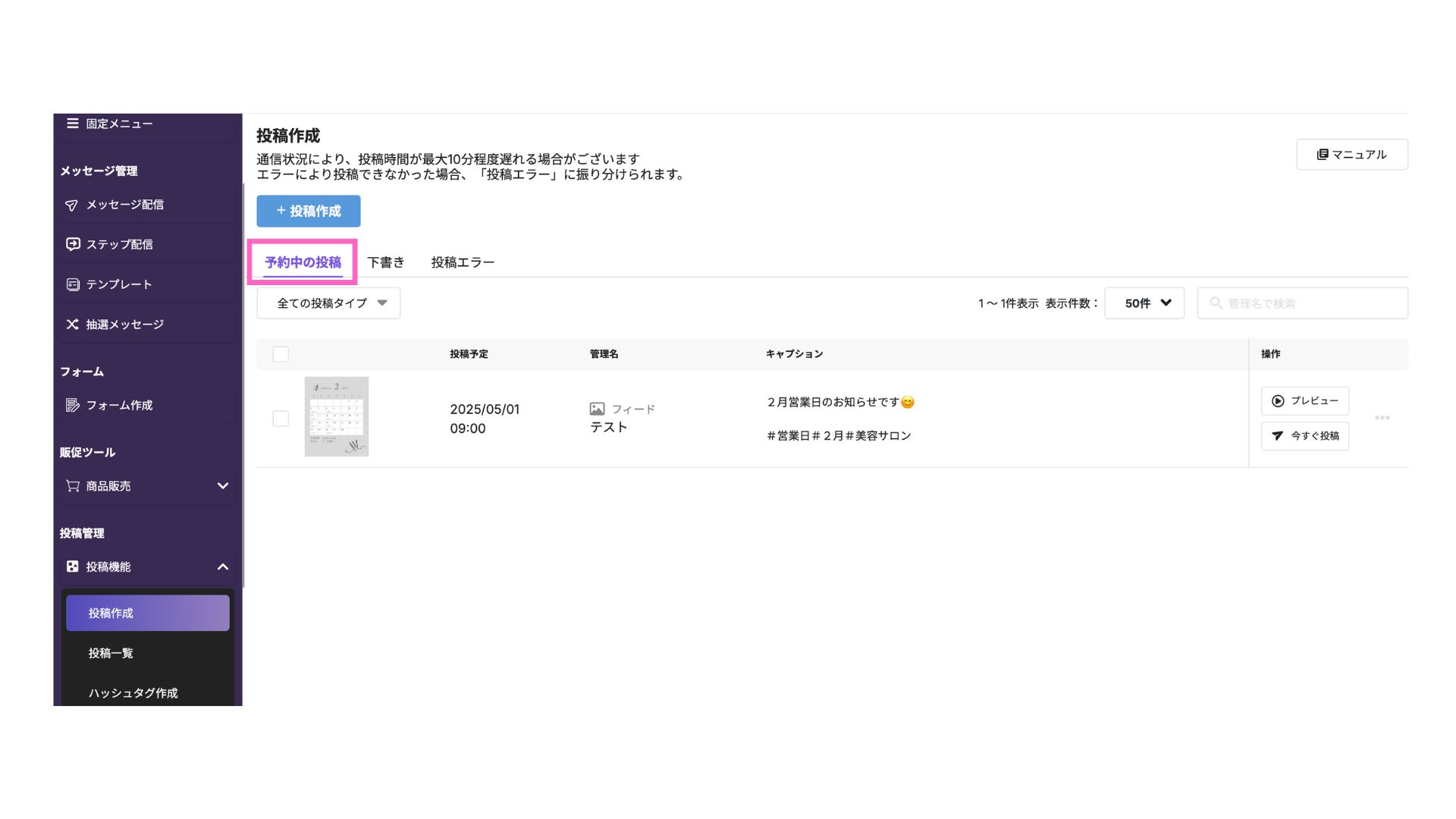Click the blue ＋投稿作成 button
This screenshot has height=819, width=1456.
[x=308, y=211]
